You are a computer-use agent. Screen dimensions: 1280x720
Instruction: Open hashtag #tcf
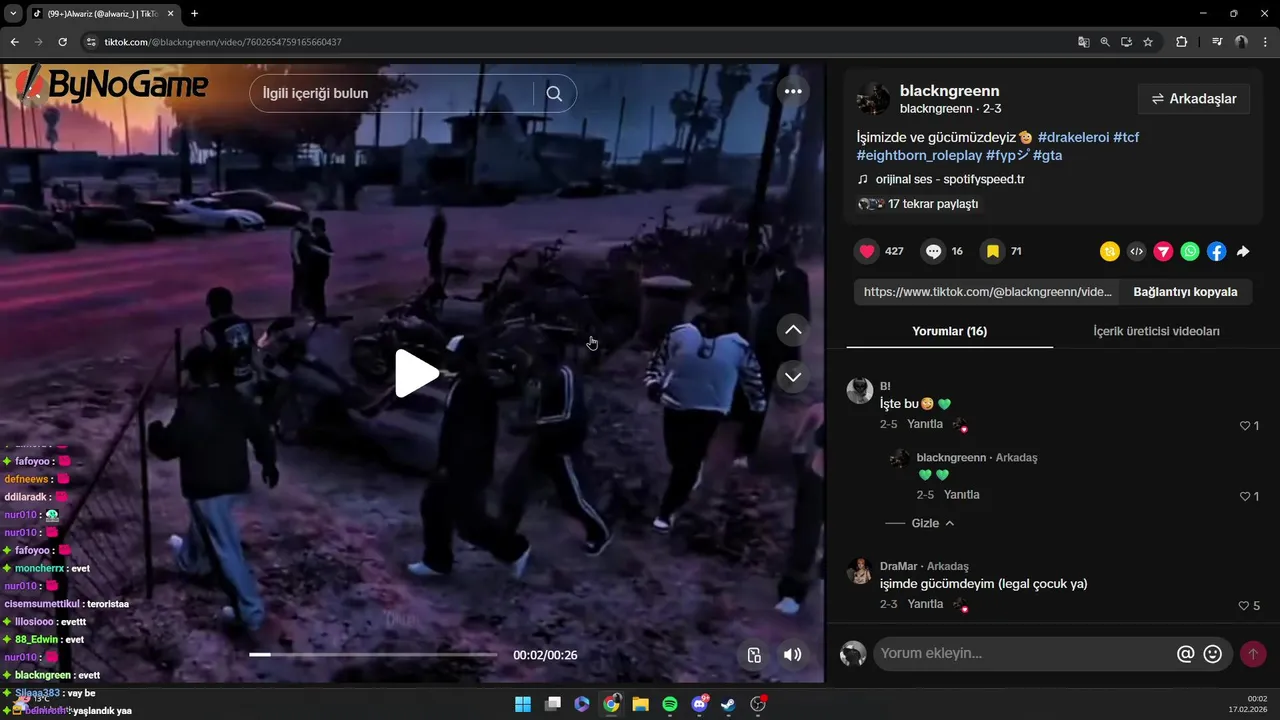click(1126, 137)
